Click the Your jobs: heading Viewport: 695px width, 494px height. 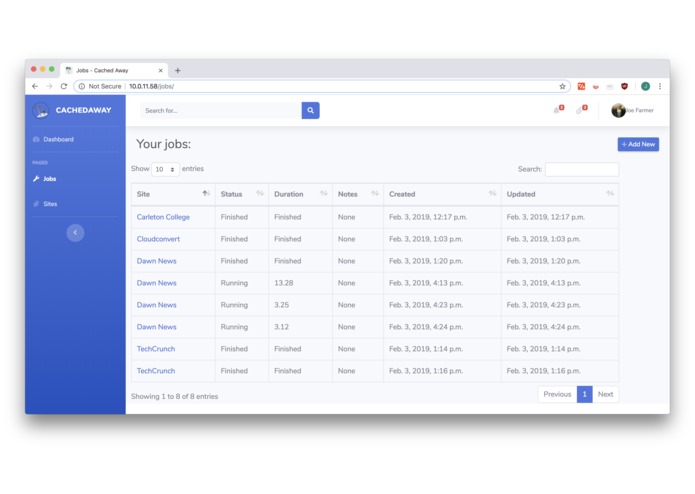[x=164, y=144]
